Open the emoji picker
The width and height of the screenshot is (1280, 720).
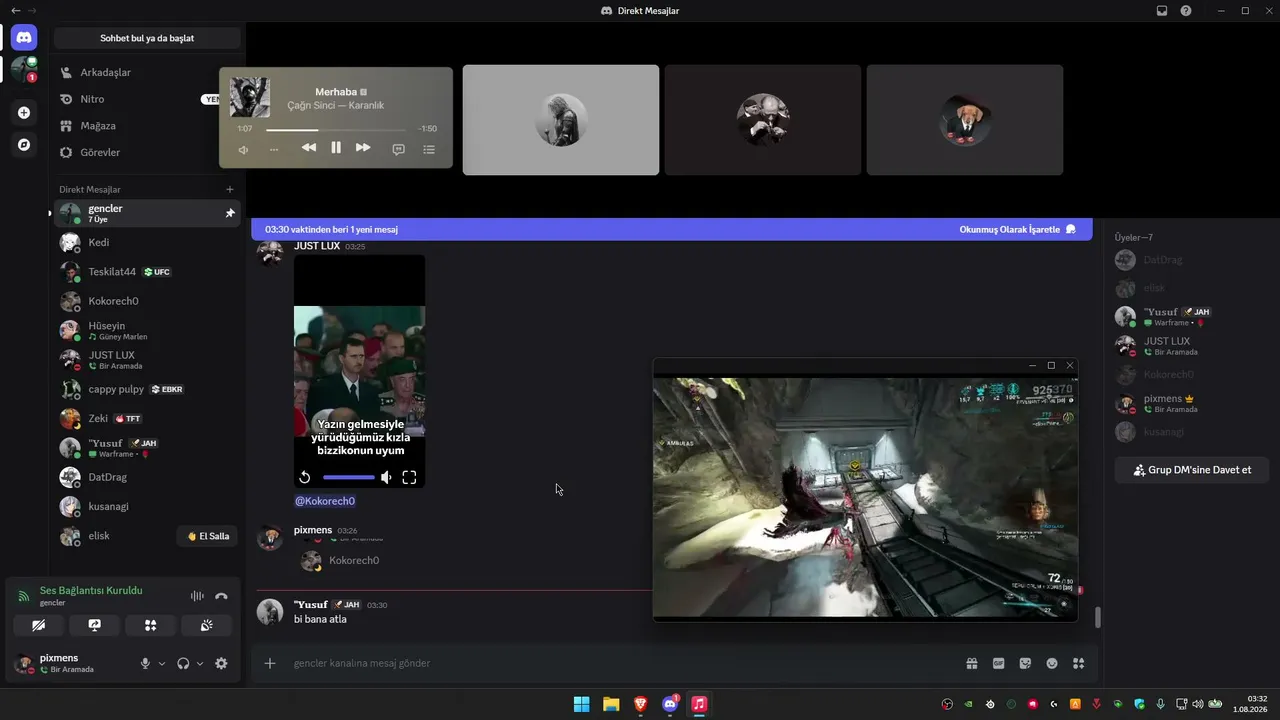[1052, 663]
